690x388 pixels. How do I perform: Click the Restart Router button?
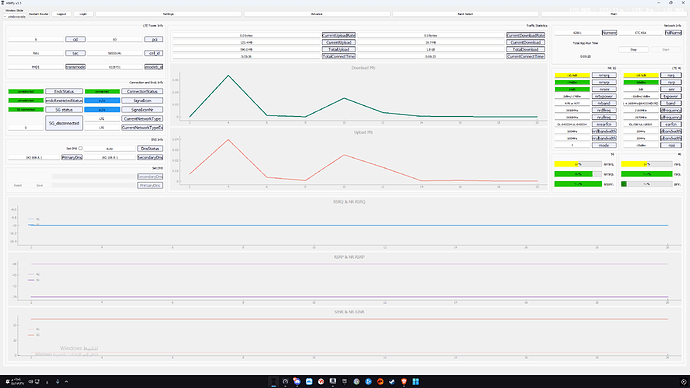(x=38, y=14)
